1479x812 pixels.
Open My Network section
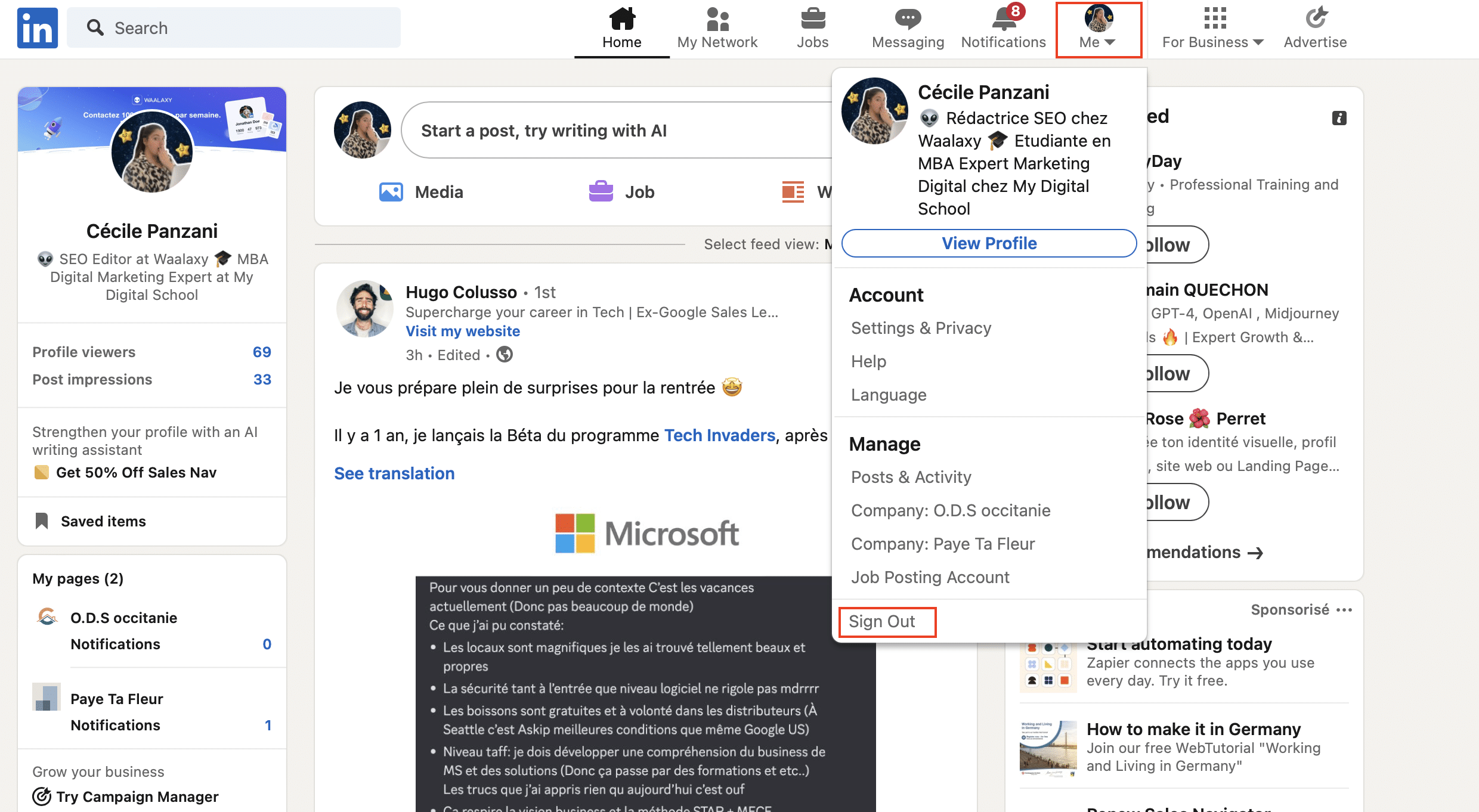(716, 27)
